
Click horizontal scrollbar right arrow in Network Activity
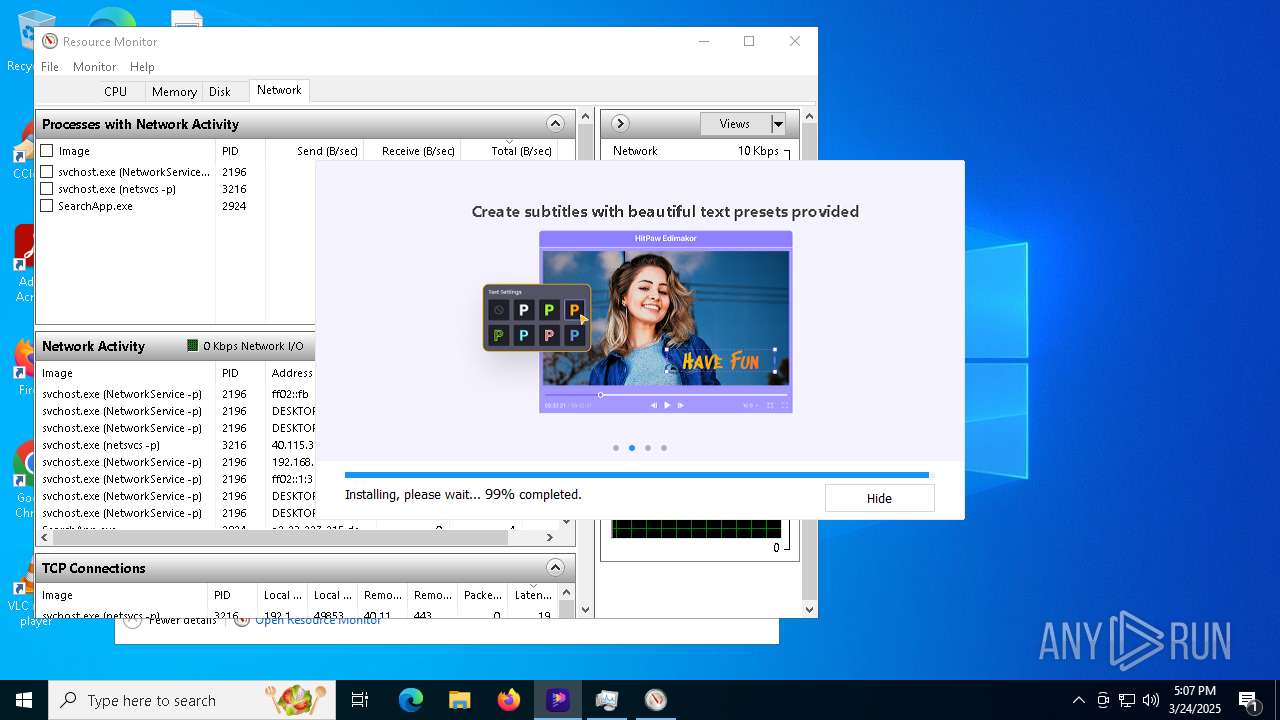point(549,537)
